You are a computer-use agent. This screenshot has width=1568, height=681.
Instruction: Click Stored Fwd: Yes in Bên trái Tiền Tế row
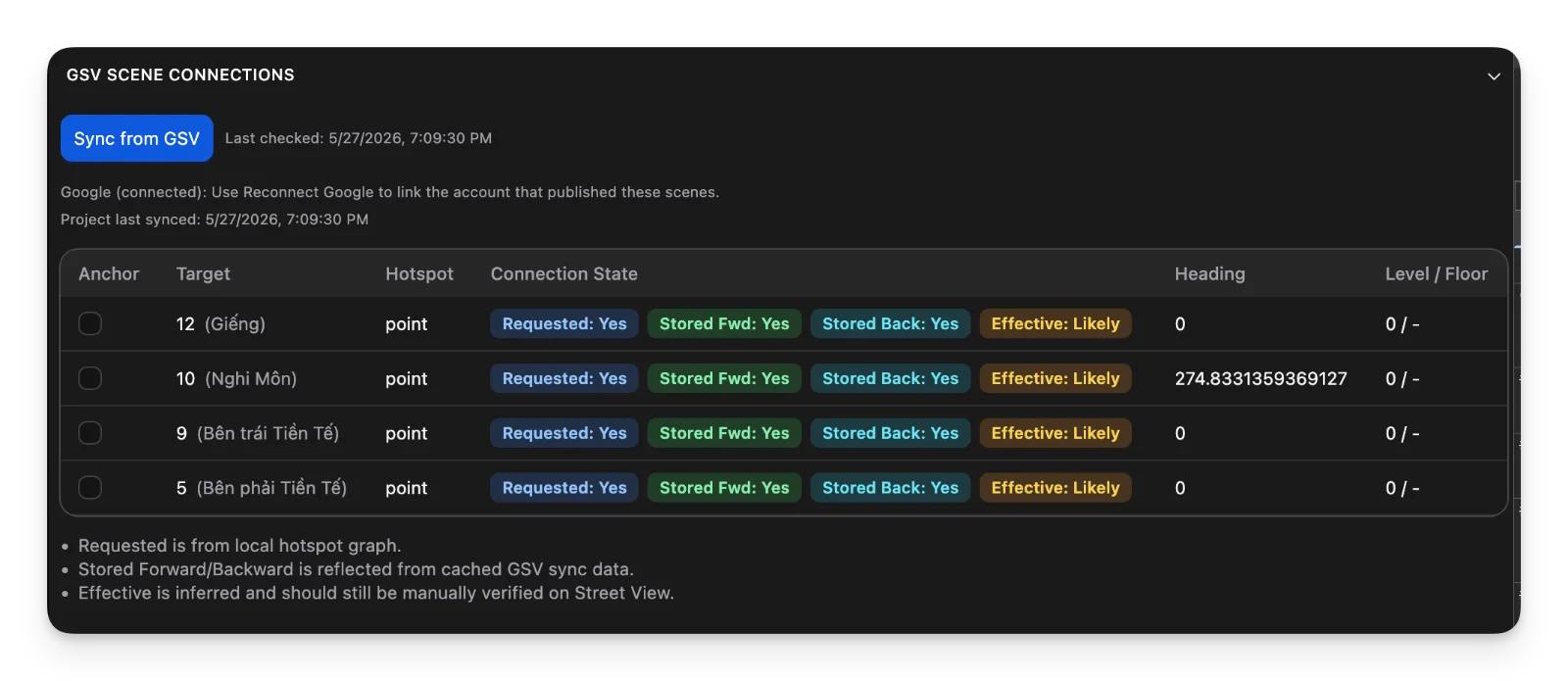724,433
